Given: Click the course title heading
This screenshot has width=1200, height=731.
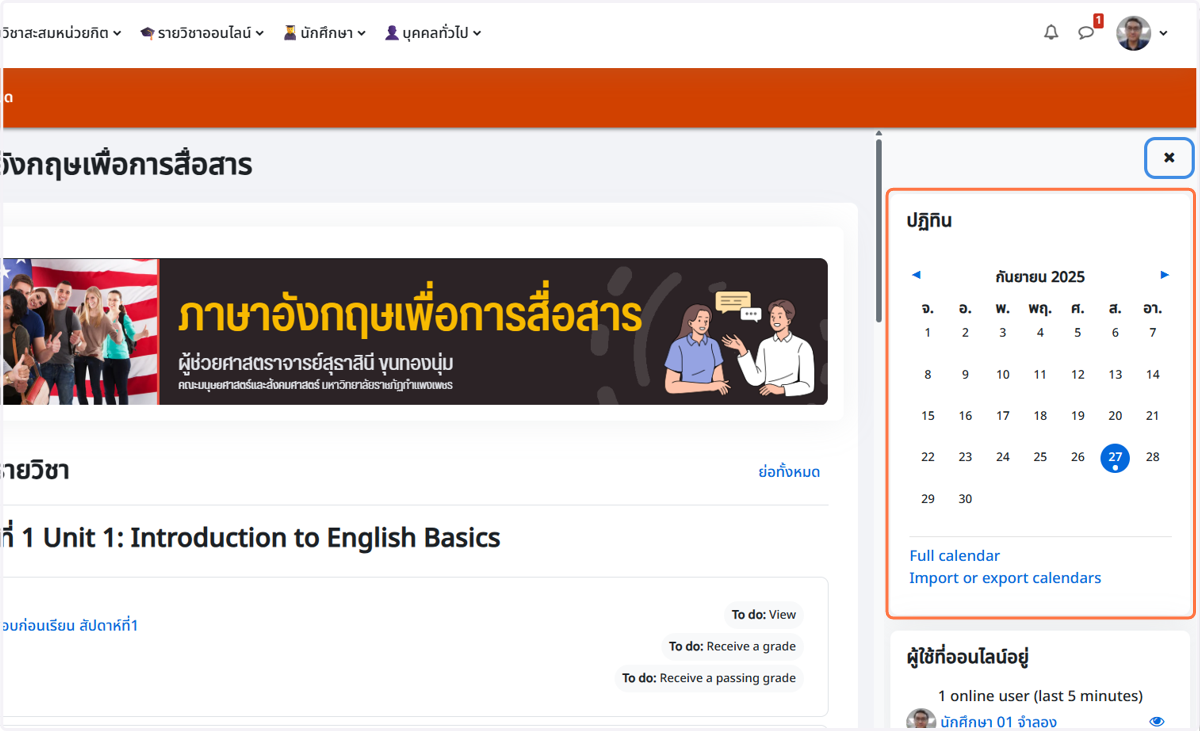Looking at the screenshot, I should click(126, 164).
